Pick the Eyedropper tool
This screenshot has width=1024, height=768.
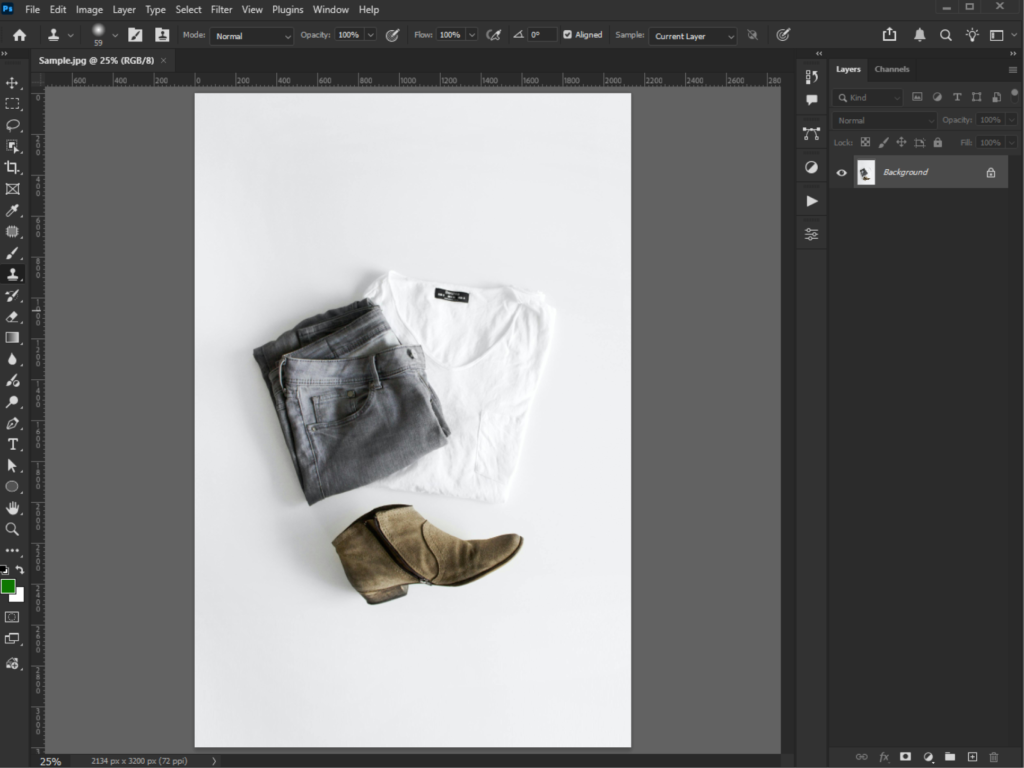point(13,211)
